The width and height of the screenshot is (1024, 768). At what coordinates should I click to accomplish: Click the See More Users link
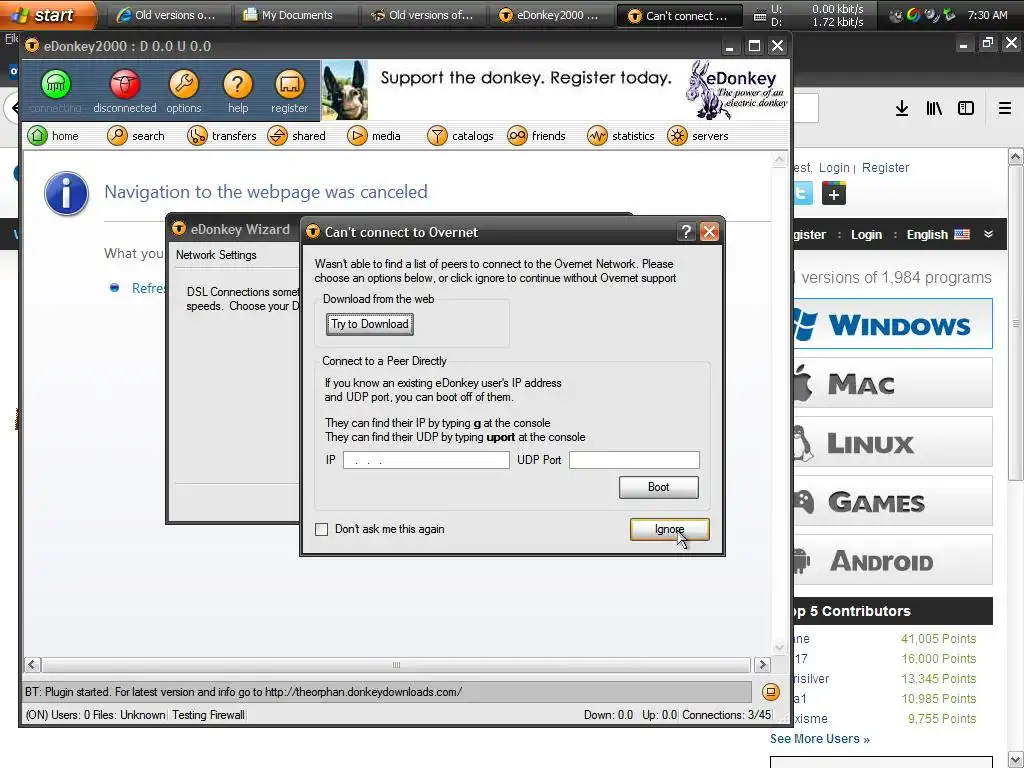tap(820, 739)
